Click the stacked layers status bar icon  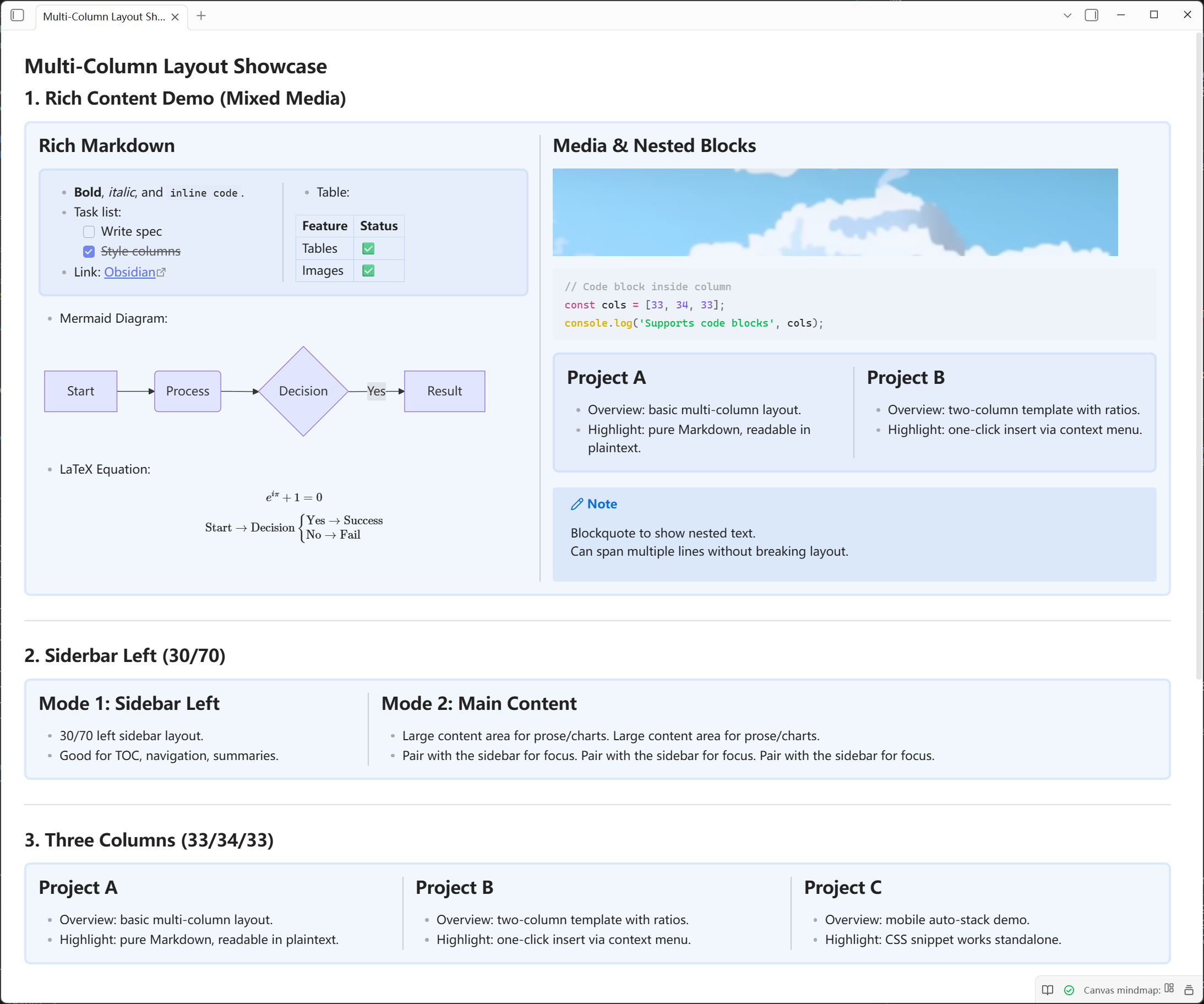pyautogui.click(x=1189, y=990)
